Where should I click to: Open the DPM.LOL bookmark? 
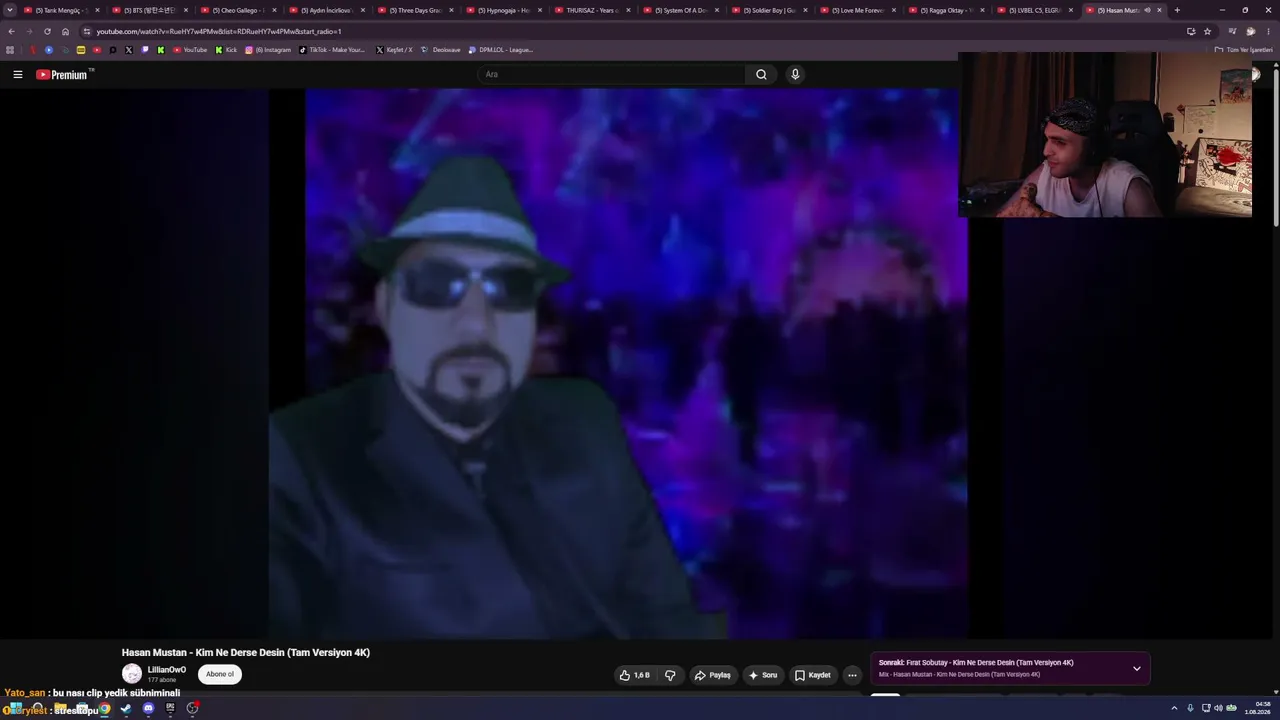coord(501,49)
